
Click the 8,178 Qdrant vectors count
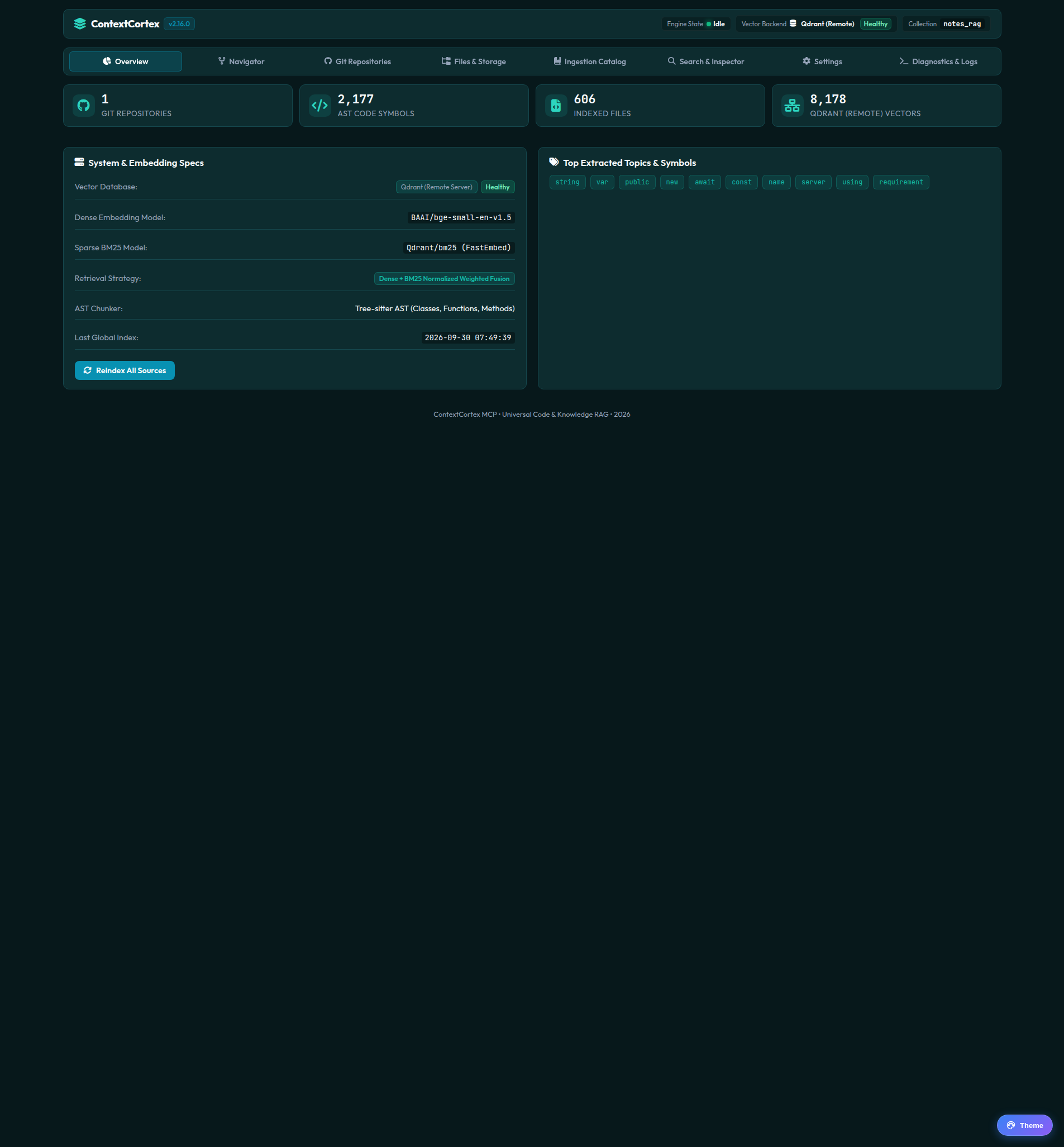point(828,99)
